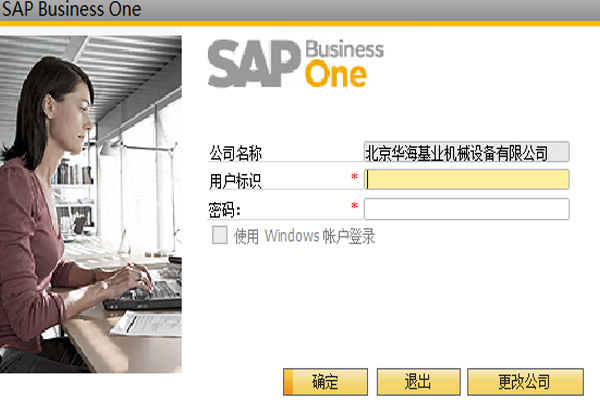Exit using the 退出 button
This screenshot has height=400, width=600.
(x=419, y=382)
